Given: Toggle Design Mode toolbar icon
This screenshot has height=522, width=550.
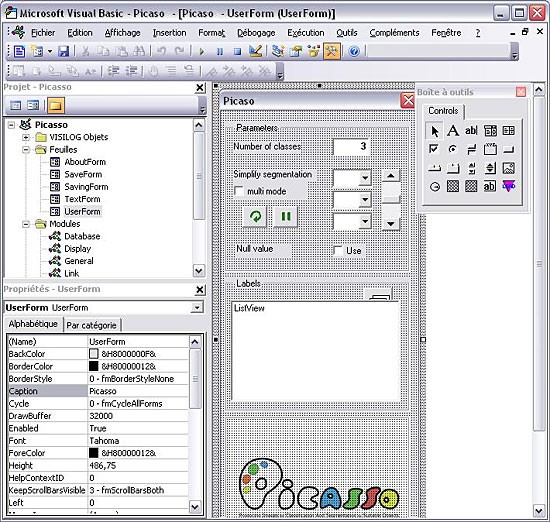Looking at the screenshot, I should tap(255, 52).
